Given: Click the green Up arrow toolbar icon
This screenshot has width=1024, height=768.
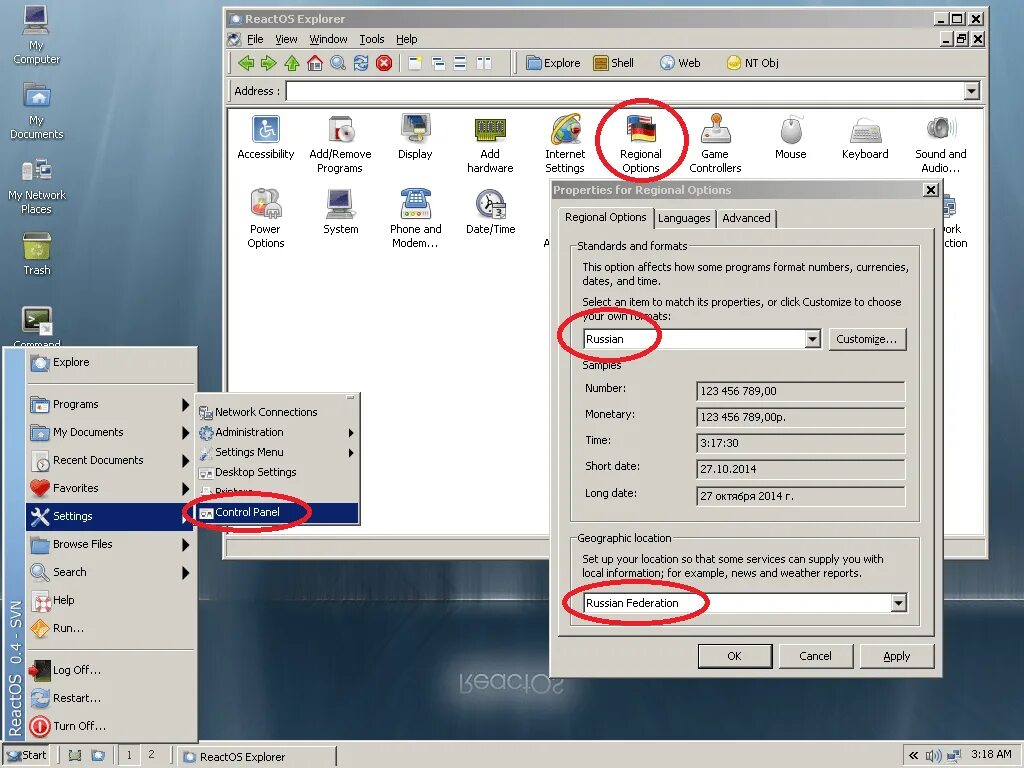Looking at the screenshot, I should (292, 63).
